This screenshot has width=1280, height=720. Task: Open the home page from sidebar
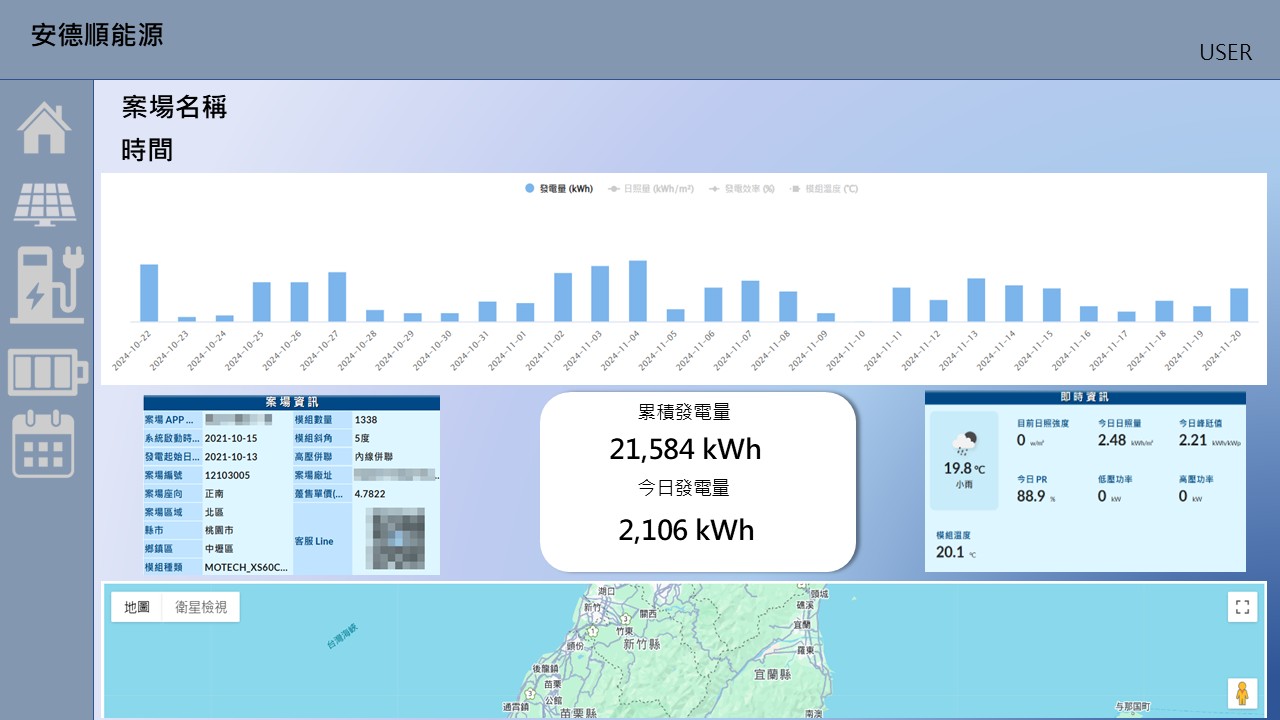[44, 128]
